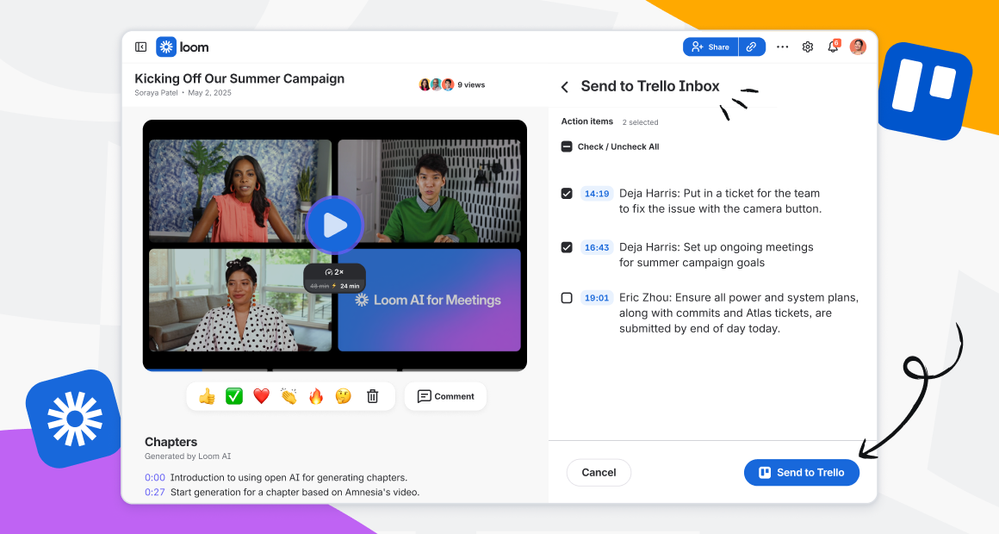Check the 19:01 Eric Zhou action item
999x534 pixels.
point(566,298)
